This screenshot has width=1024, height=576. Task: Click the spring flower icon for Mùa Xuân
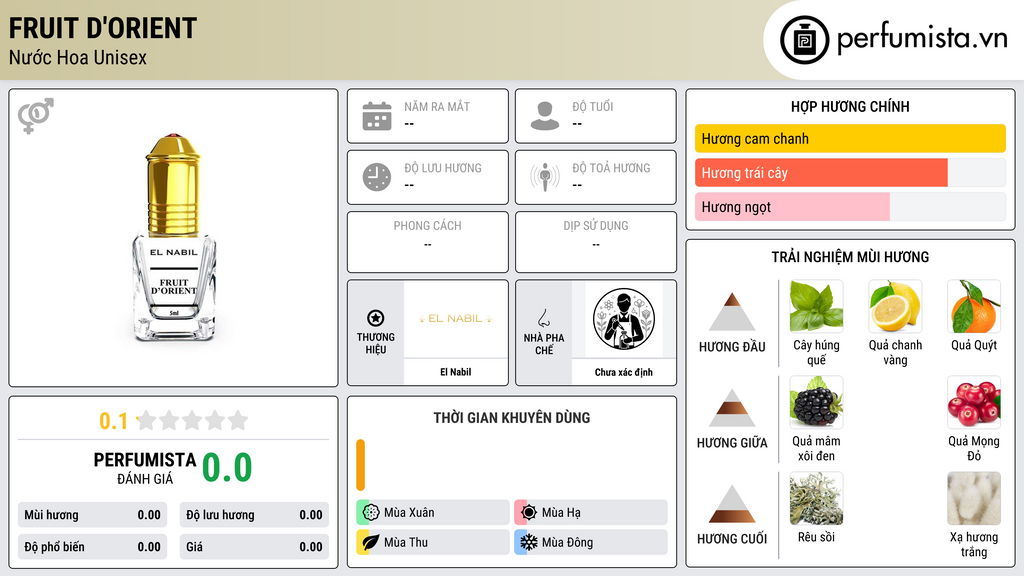[371, 513]
